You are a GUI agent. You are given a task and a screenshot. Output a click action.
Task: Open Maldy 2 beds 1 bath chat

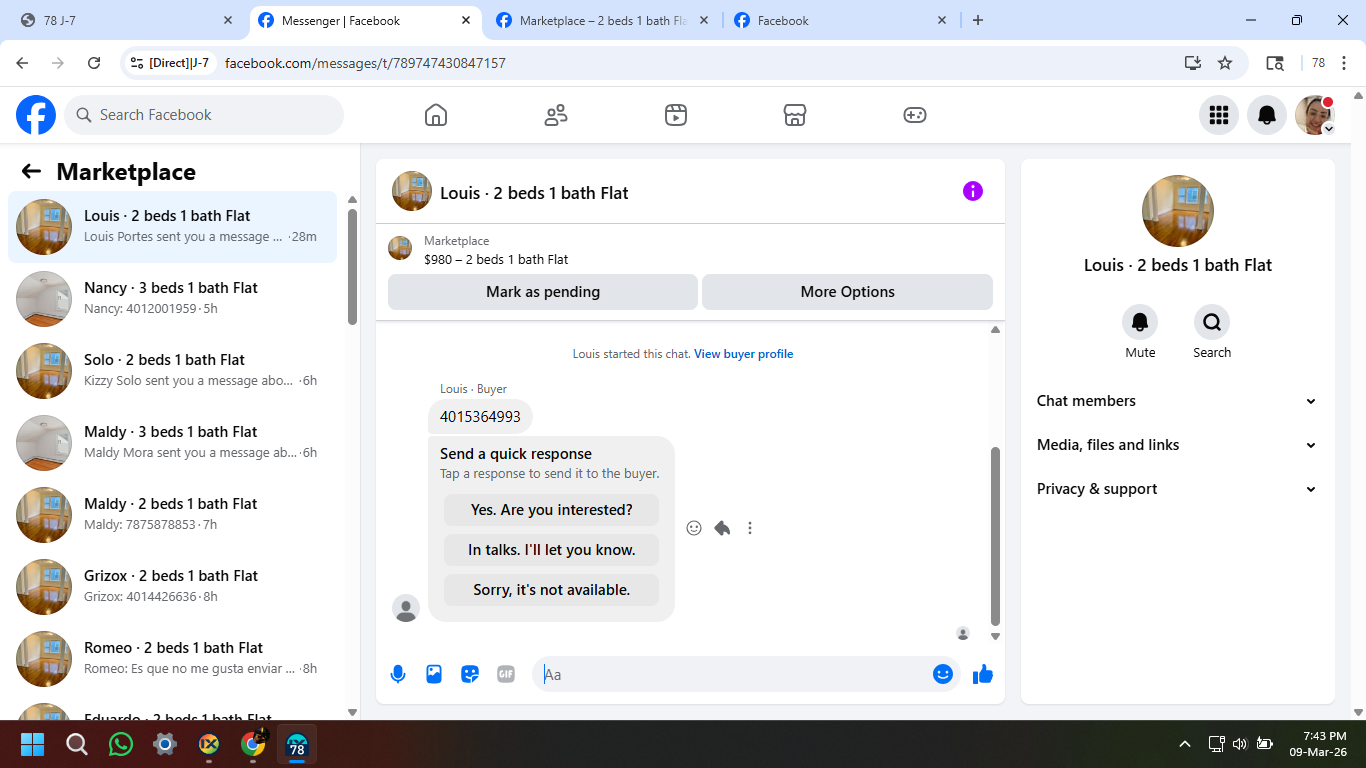point(173,515)
